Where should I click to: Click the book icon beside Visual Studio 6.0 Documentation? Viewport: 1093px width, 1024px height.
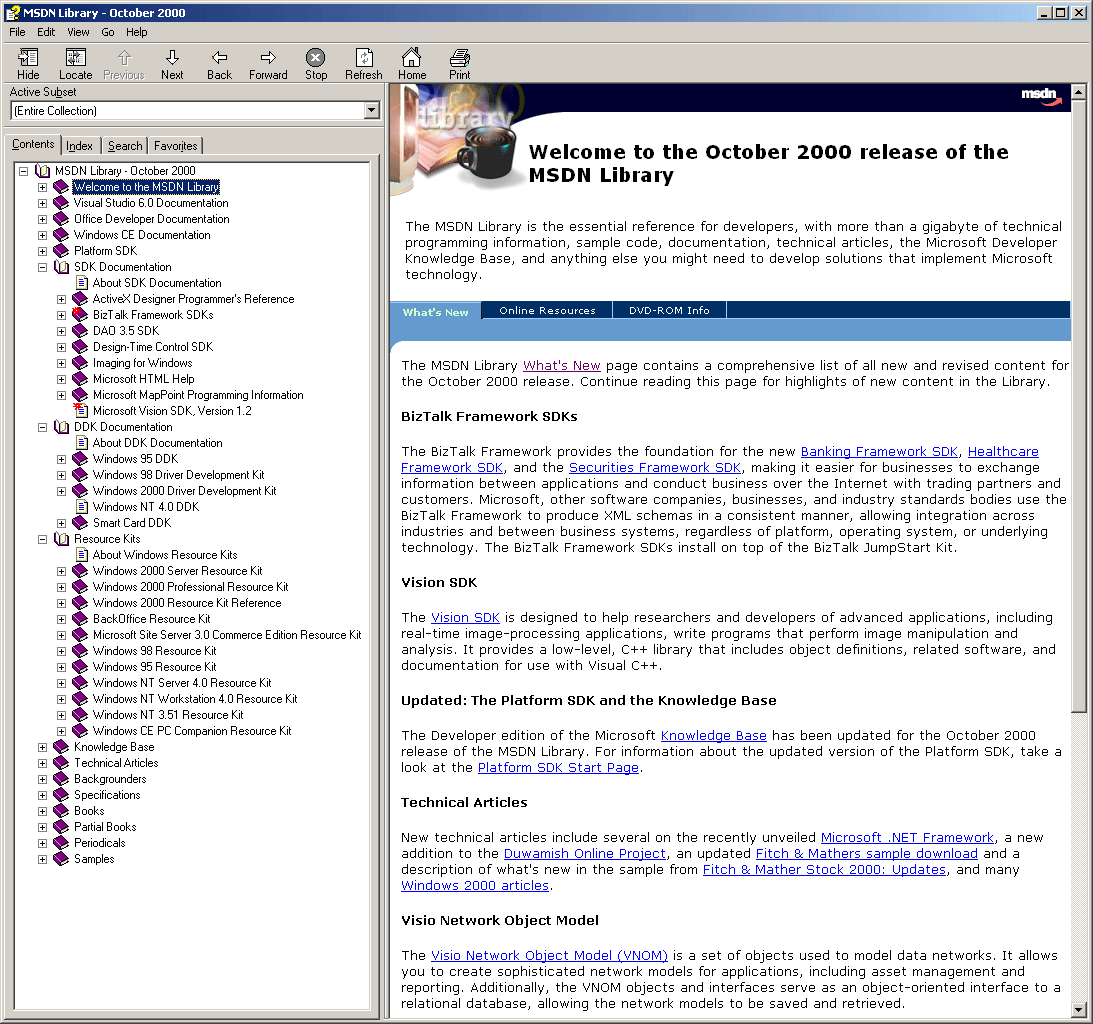(x=61, y=203)
